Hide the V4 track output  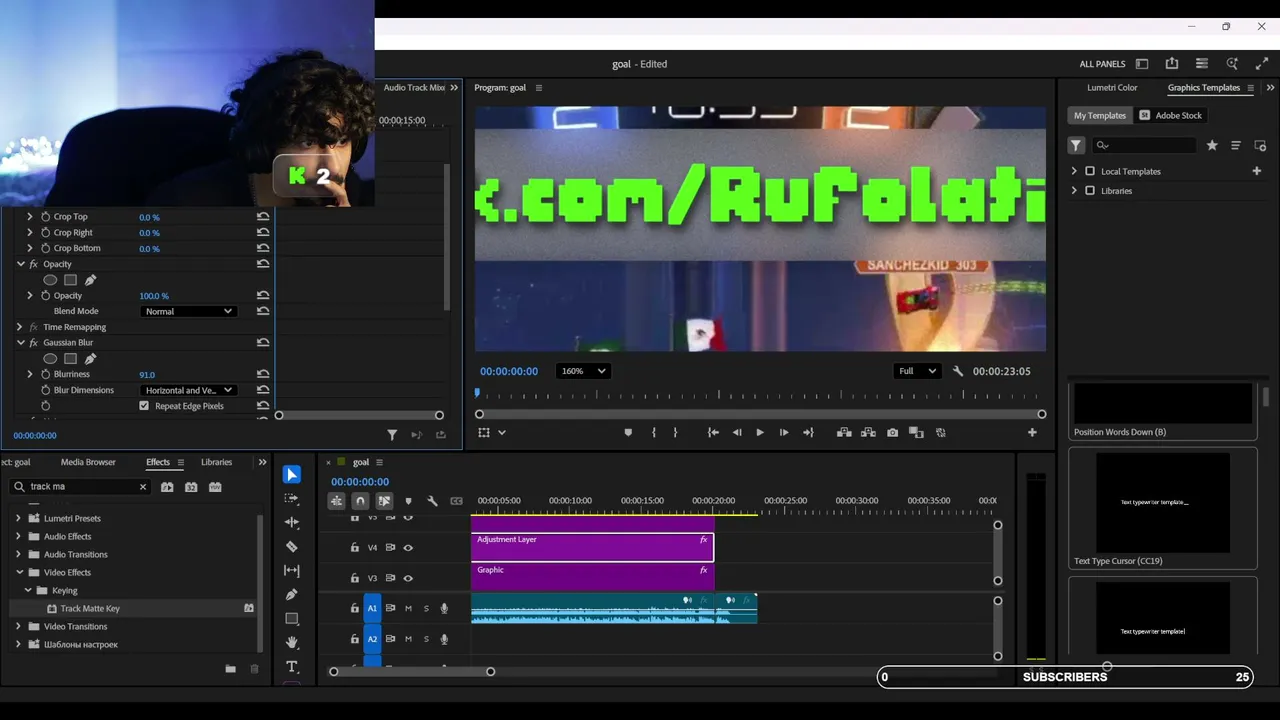[x=408, y=548]
